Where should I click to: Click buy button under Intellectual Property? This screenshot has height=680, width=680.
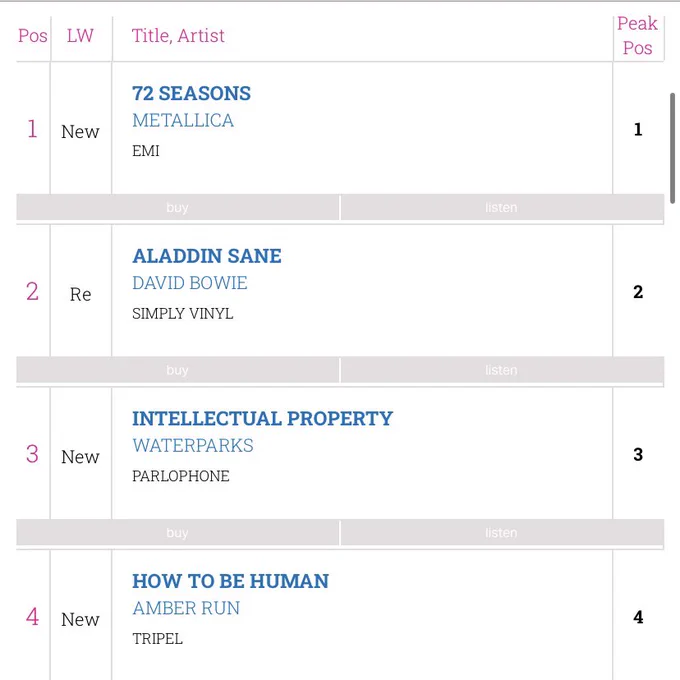178,533
